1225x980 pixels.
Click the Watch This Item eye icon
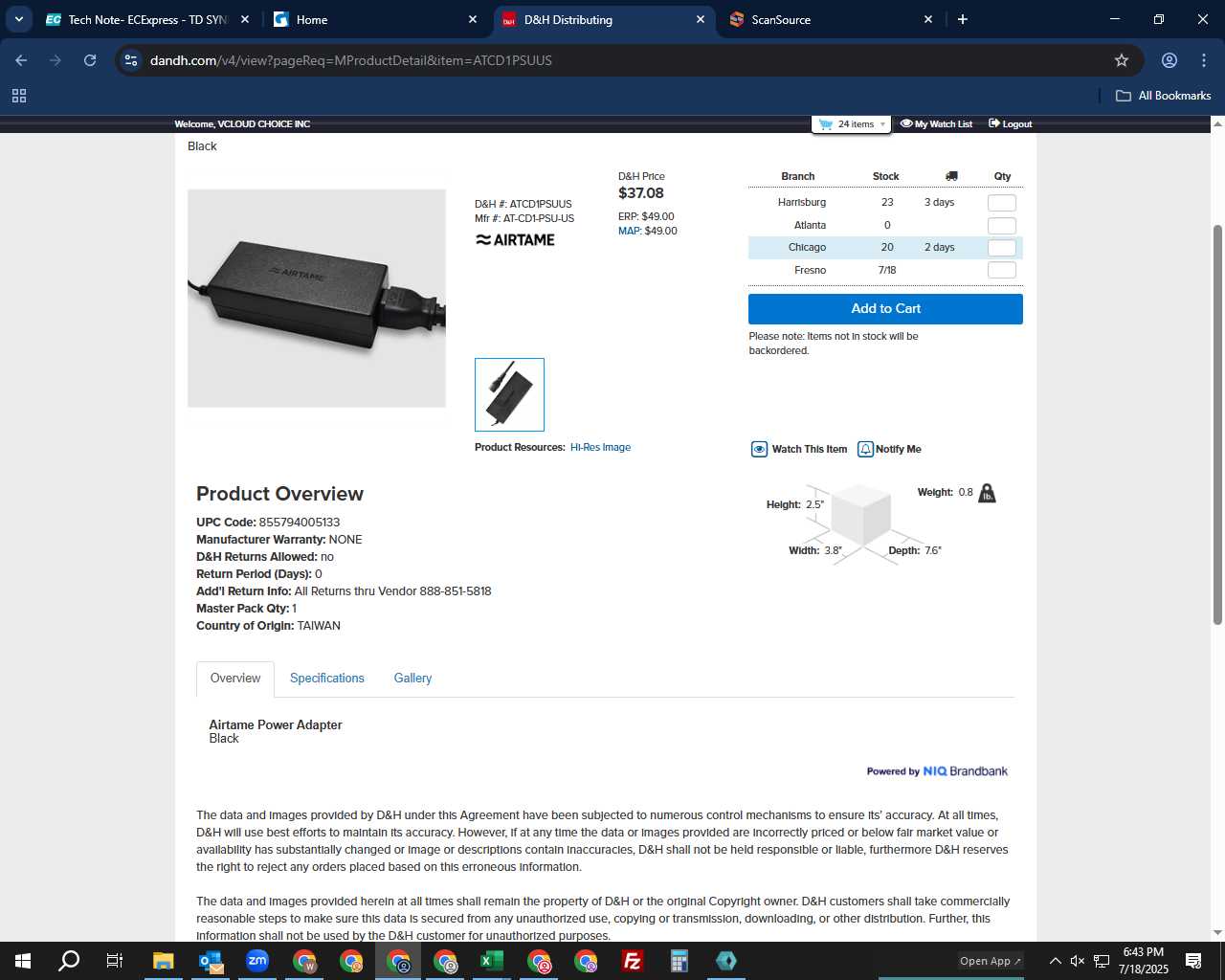pos(759,449)
